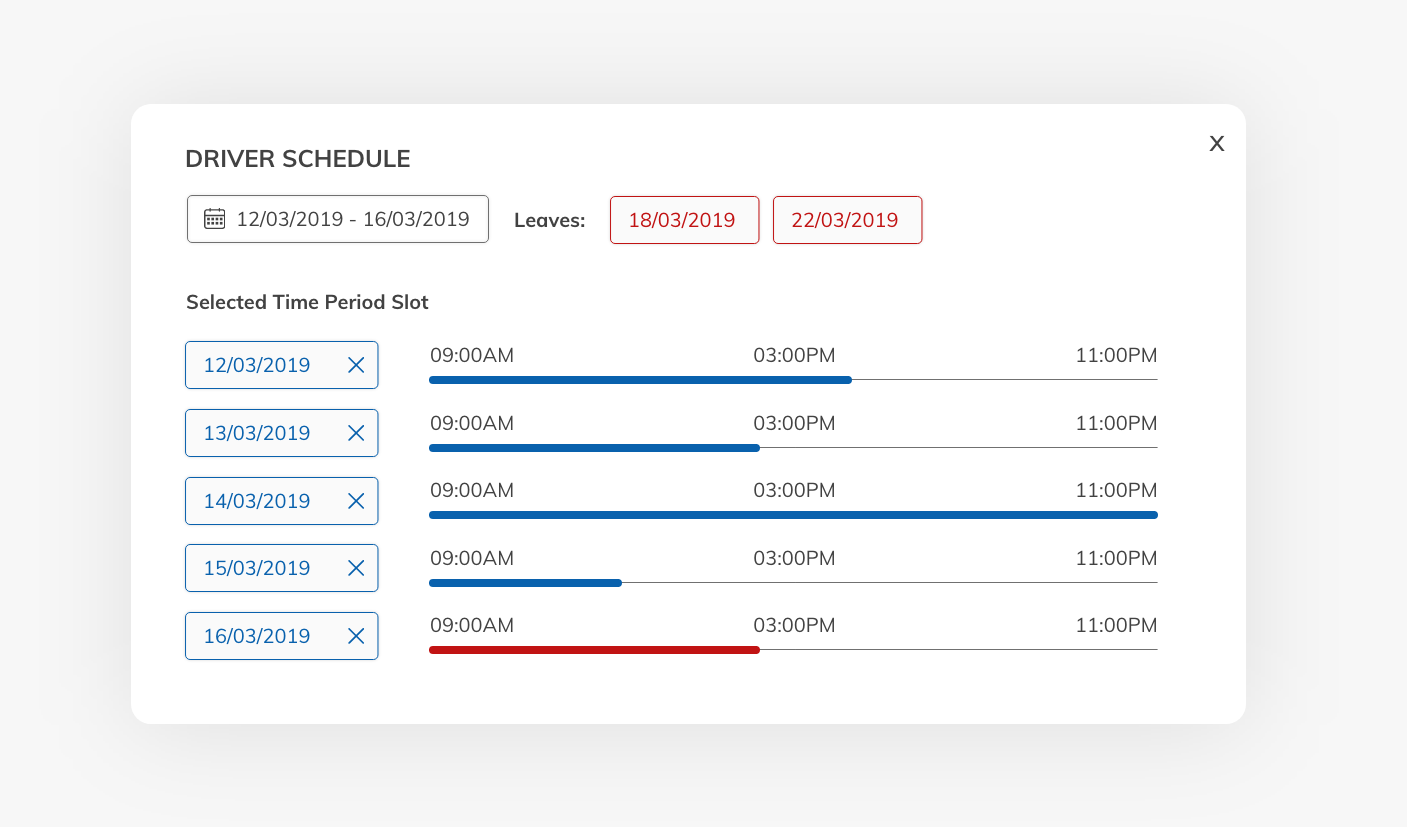Close the Driver Schedule dialog

pos(1216,144)
